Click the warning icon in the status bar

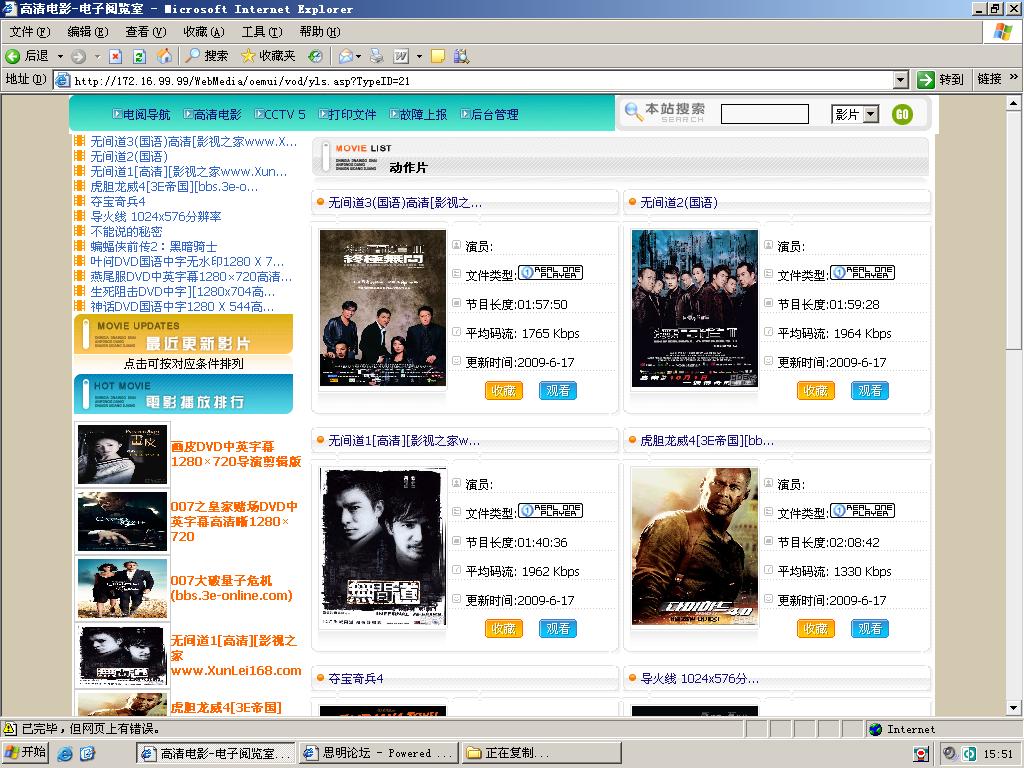coord(10,729)
